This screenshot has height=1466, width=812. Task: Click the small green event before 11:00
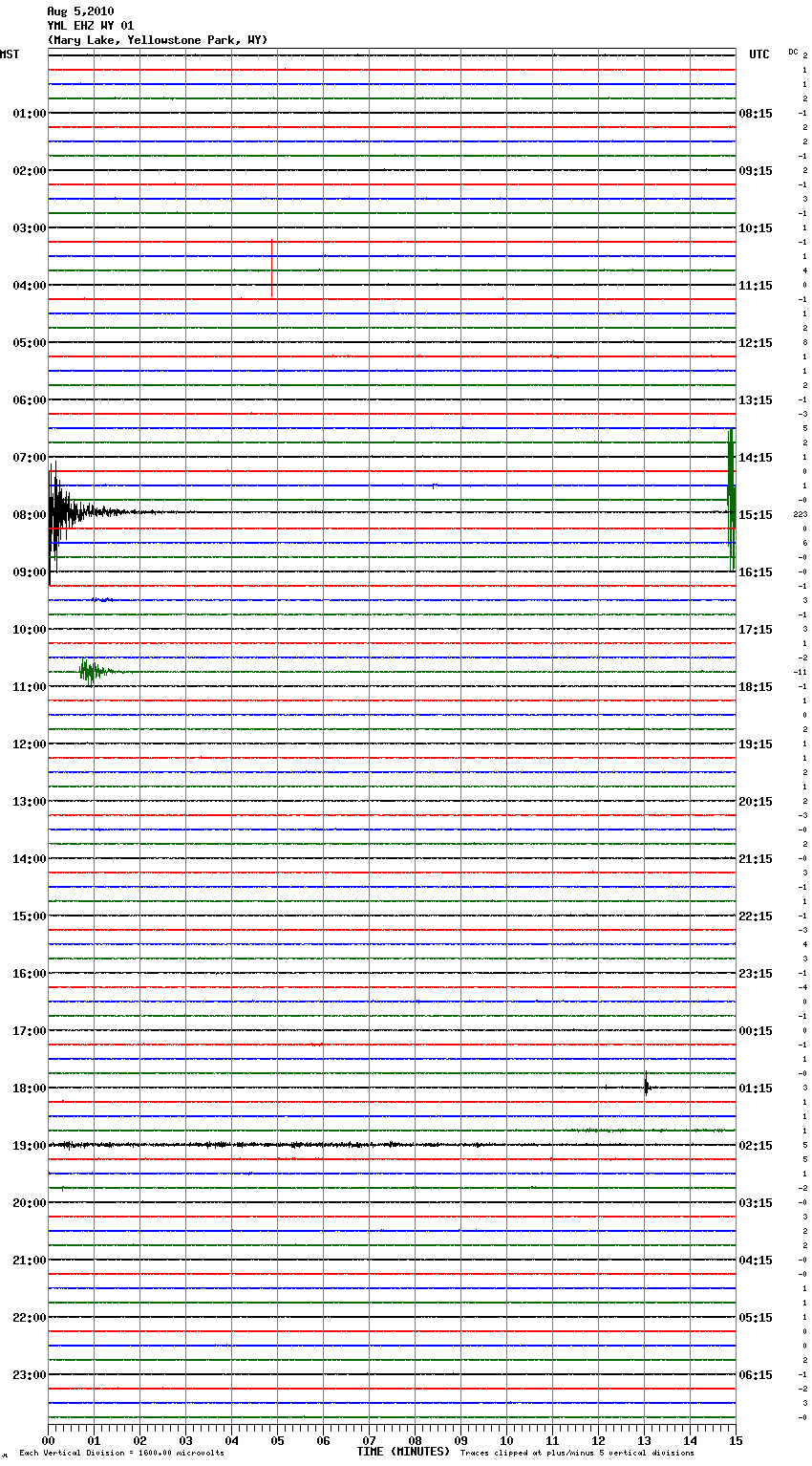tap(93, 672)
